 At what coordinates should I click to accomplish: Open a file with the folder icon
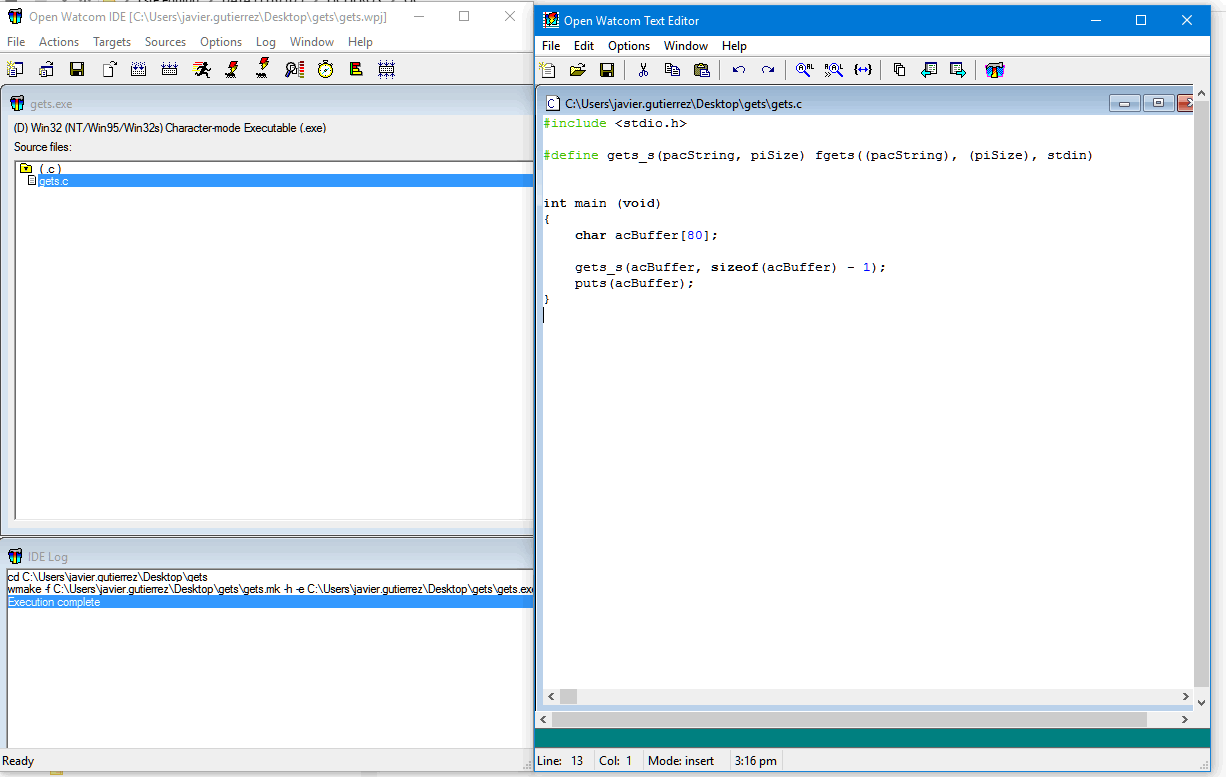[x=577, y=70]
